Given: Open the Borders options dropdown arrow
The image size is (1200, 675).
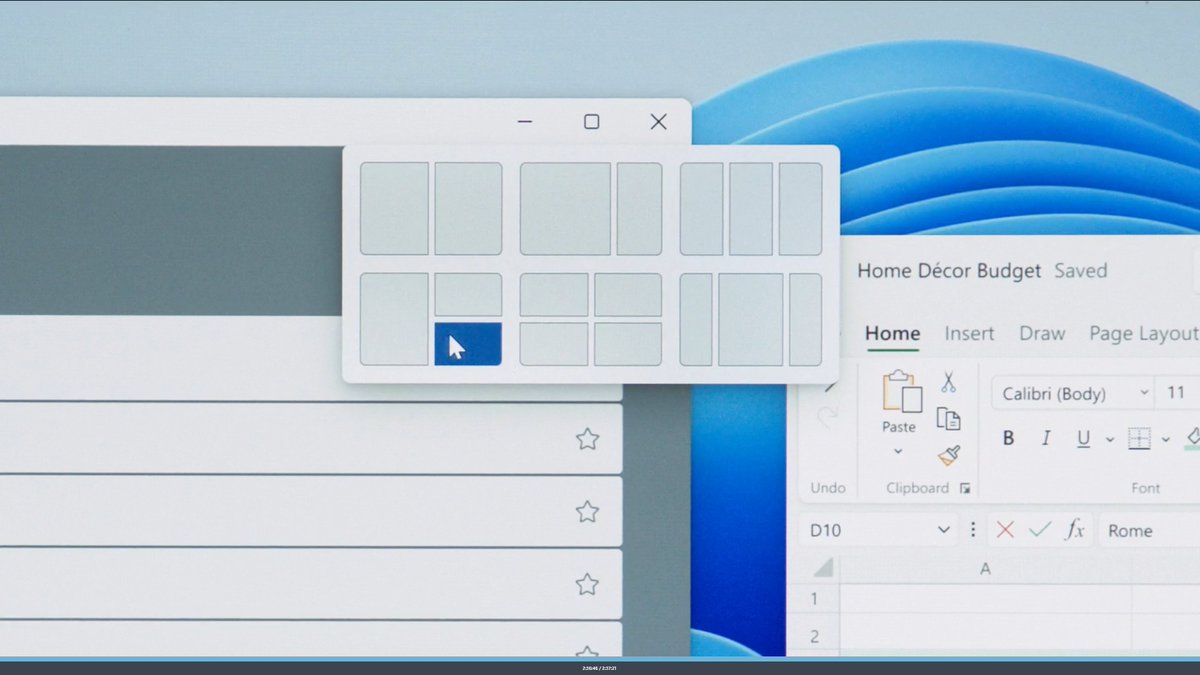Looking at the screenshot, I should pos(1166,439).
